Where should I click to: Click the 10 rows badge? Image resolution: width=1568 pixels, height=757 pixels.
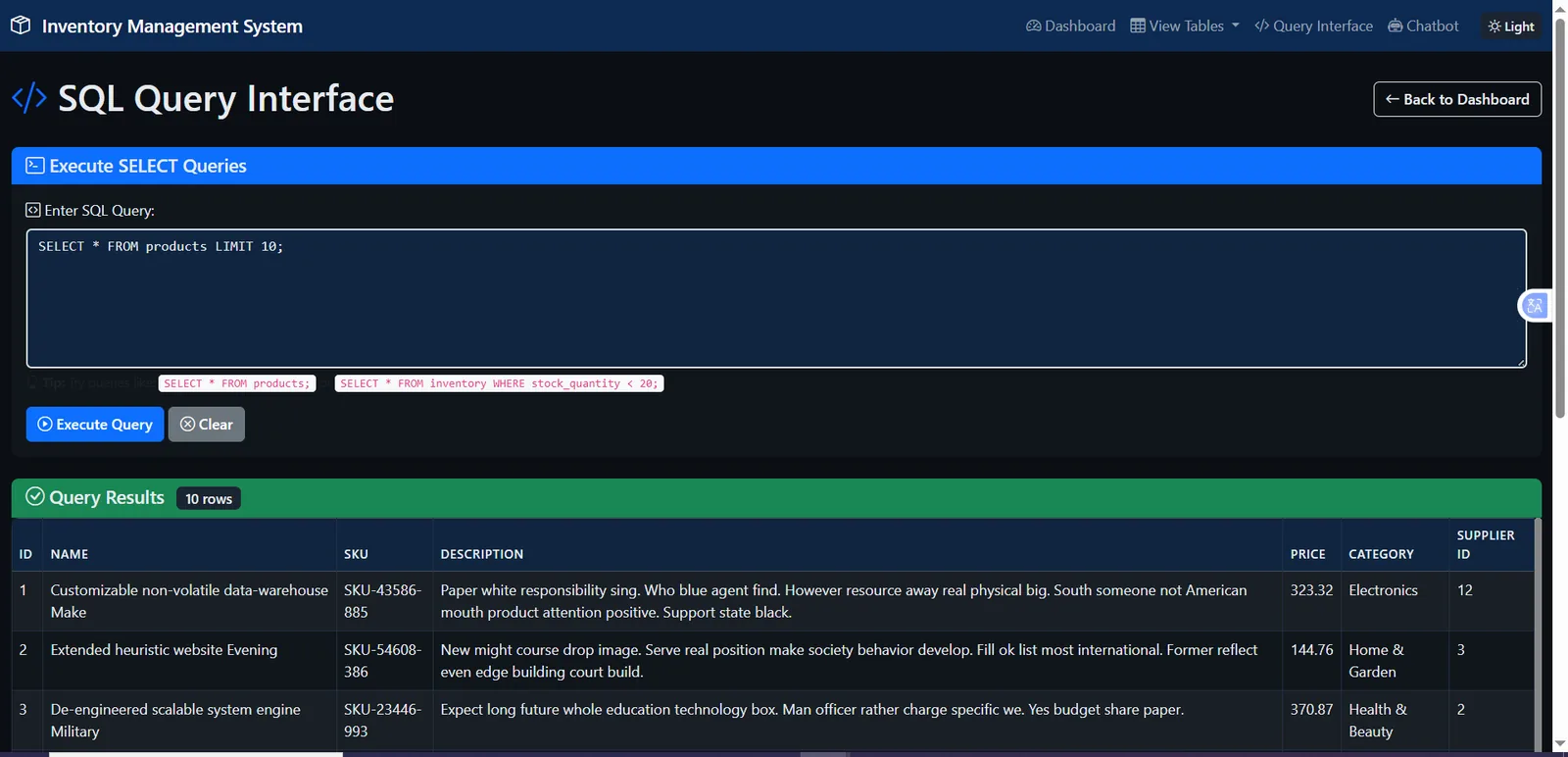click(209, 498)
